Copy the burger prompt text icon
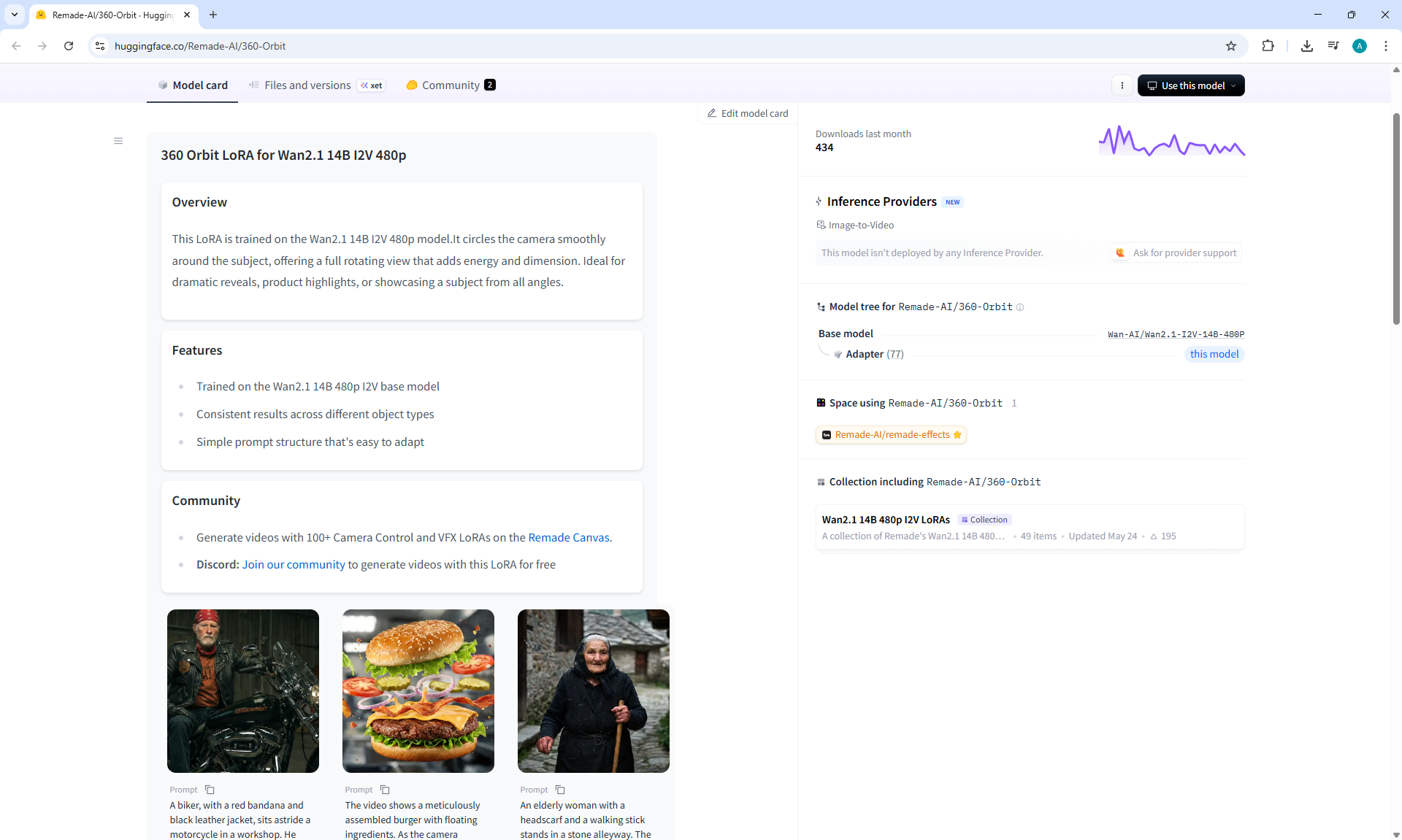The image size is (1402, 840). coord(385,790)
